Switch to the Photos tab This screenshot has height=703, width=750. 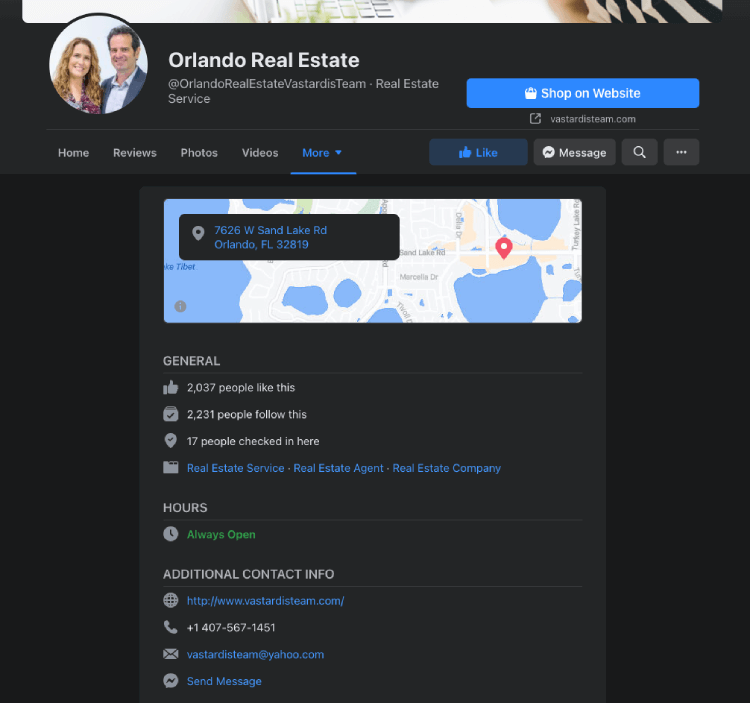point(199,153)
